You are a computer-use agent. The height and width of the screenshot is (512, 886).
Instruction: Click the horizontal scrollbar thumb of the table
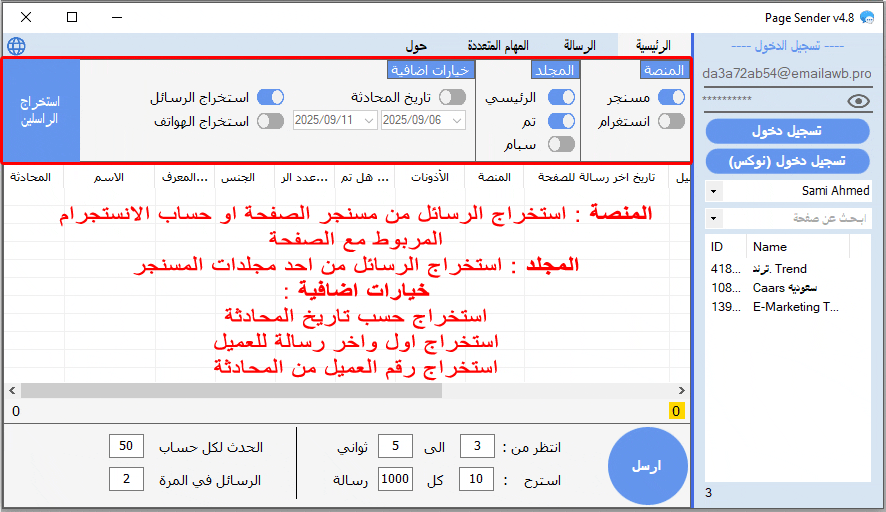pyautogui.click(x=232, y=390)
